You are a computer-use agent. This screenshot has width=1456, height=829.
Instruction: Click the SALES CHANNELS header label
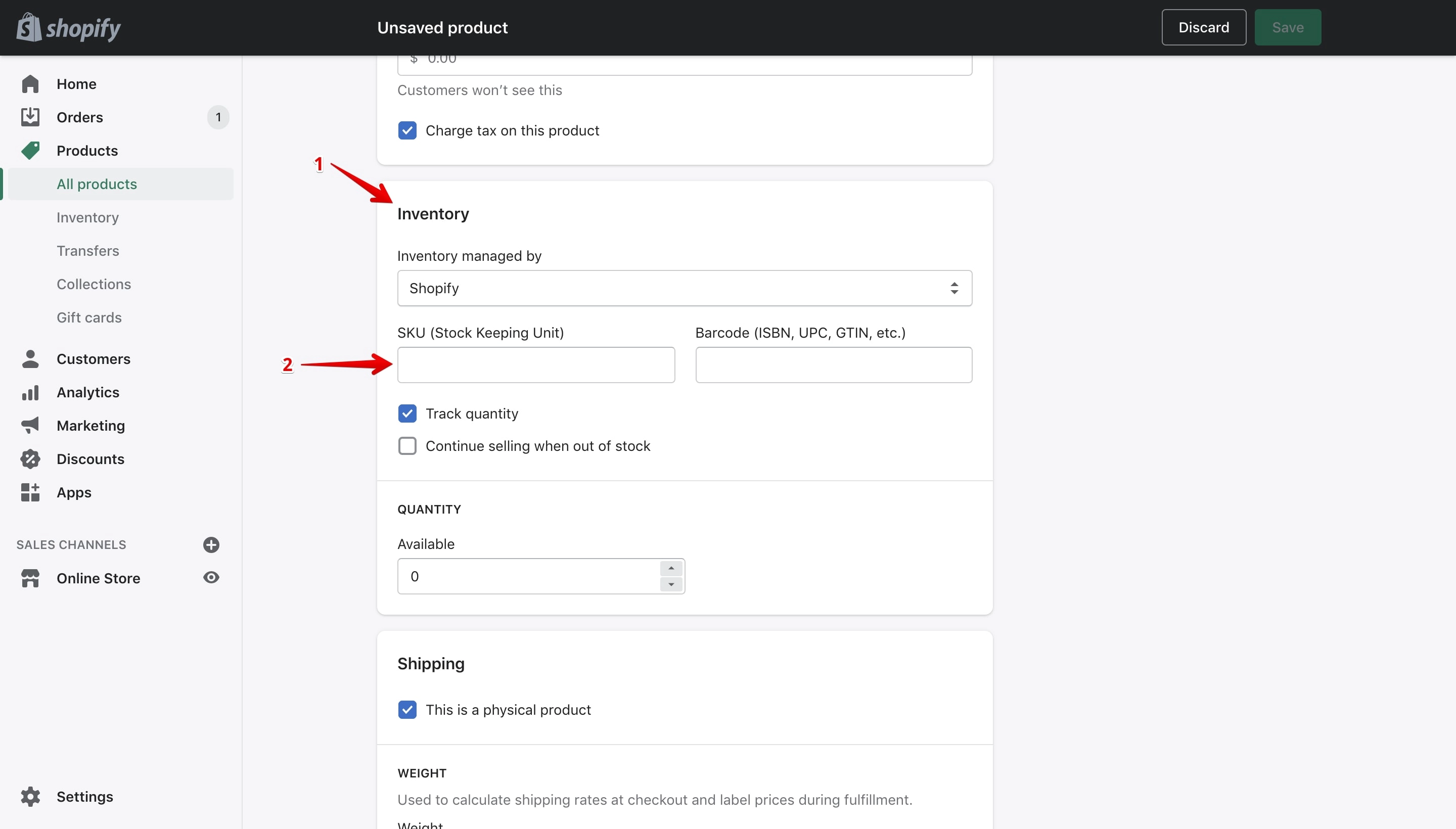click(x=71, y=544)
